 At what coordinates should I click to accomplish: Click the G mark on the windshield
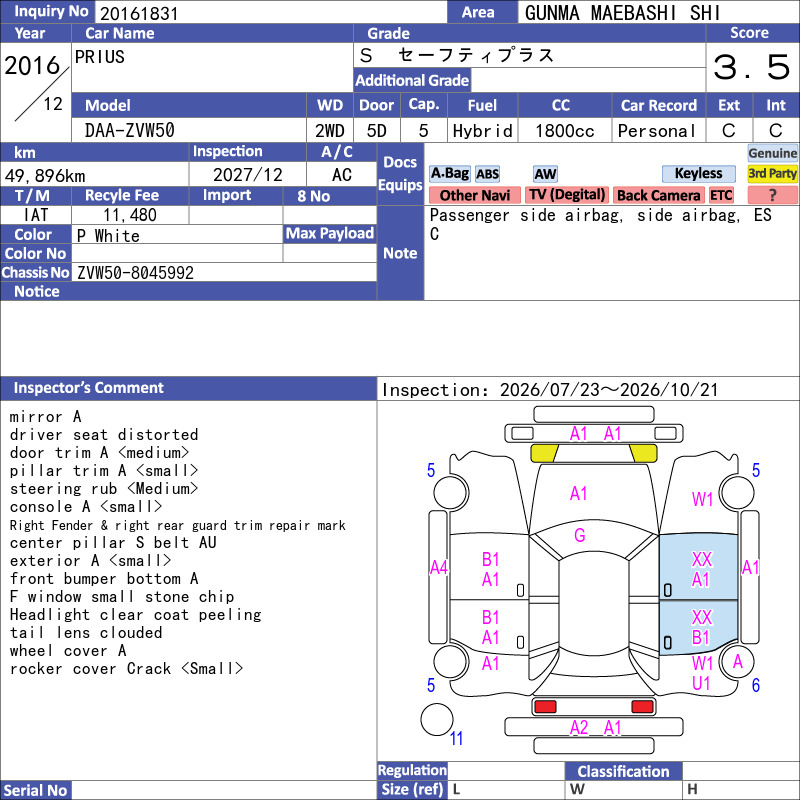pyautogui.click(x=579, y=535)
